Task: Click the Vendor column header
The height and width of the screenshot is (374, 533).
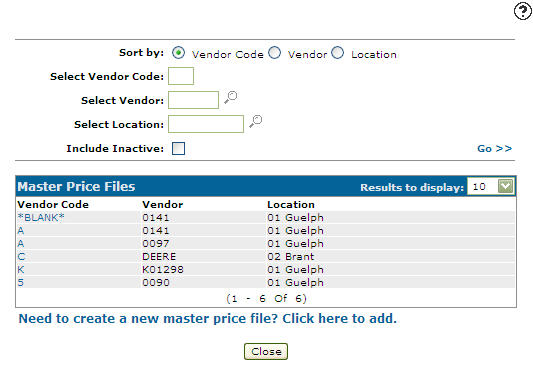Action: [x=162, y=204]
